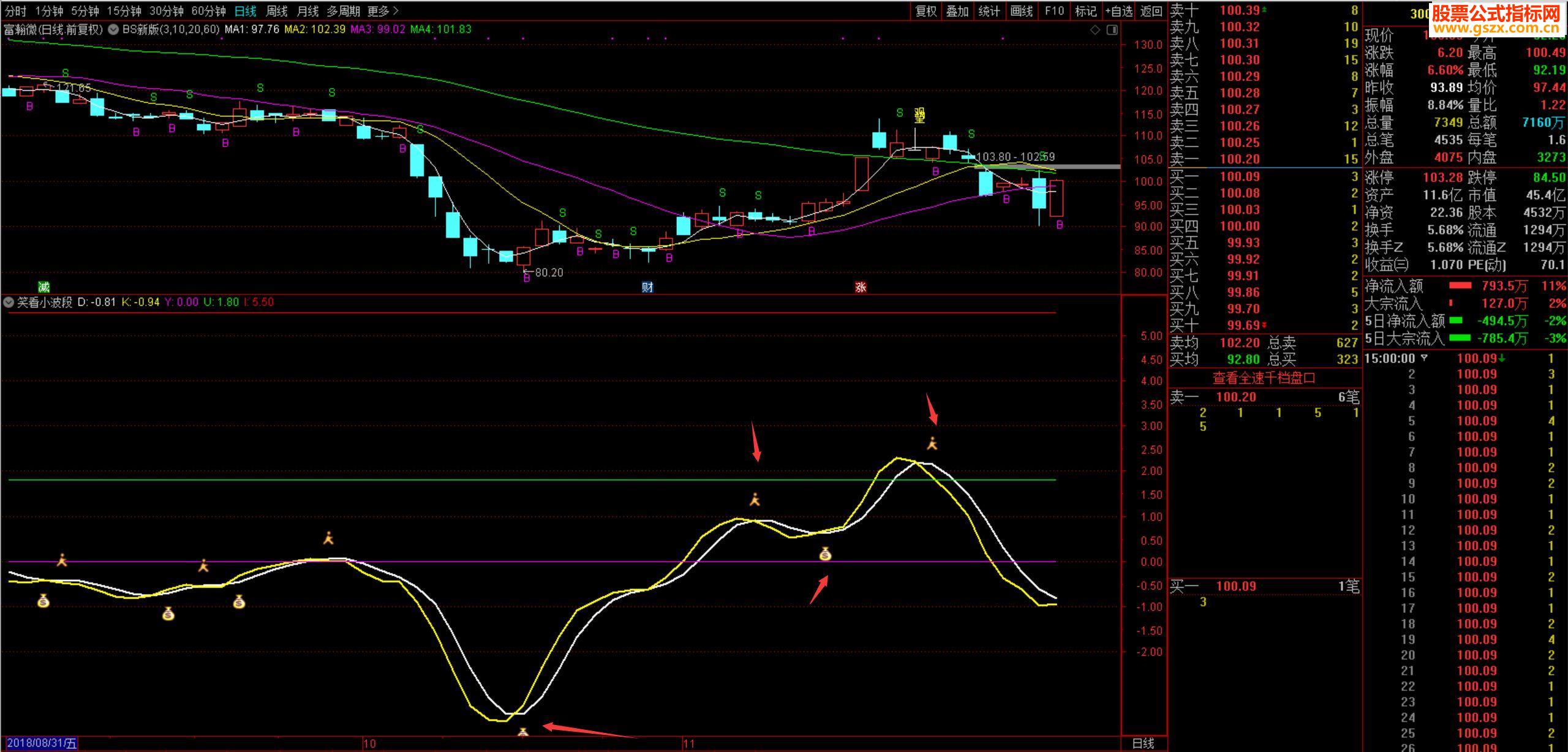Click the BS新版(3,10,20,60) indicator name

click(171, 29)
